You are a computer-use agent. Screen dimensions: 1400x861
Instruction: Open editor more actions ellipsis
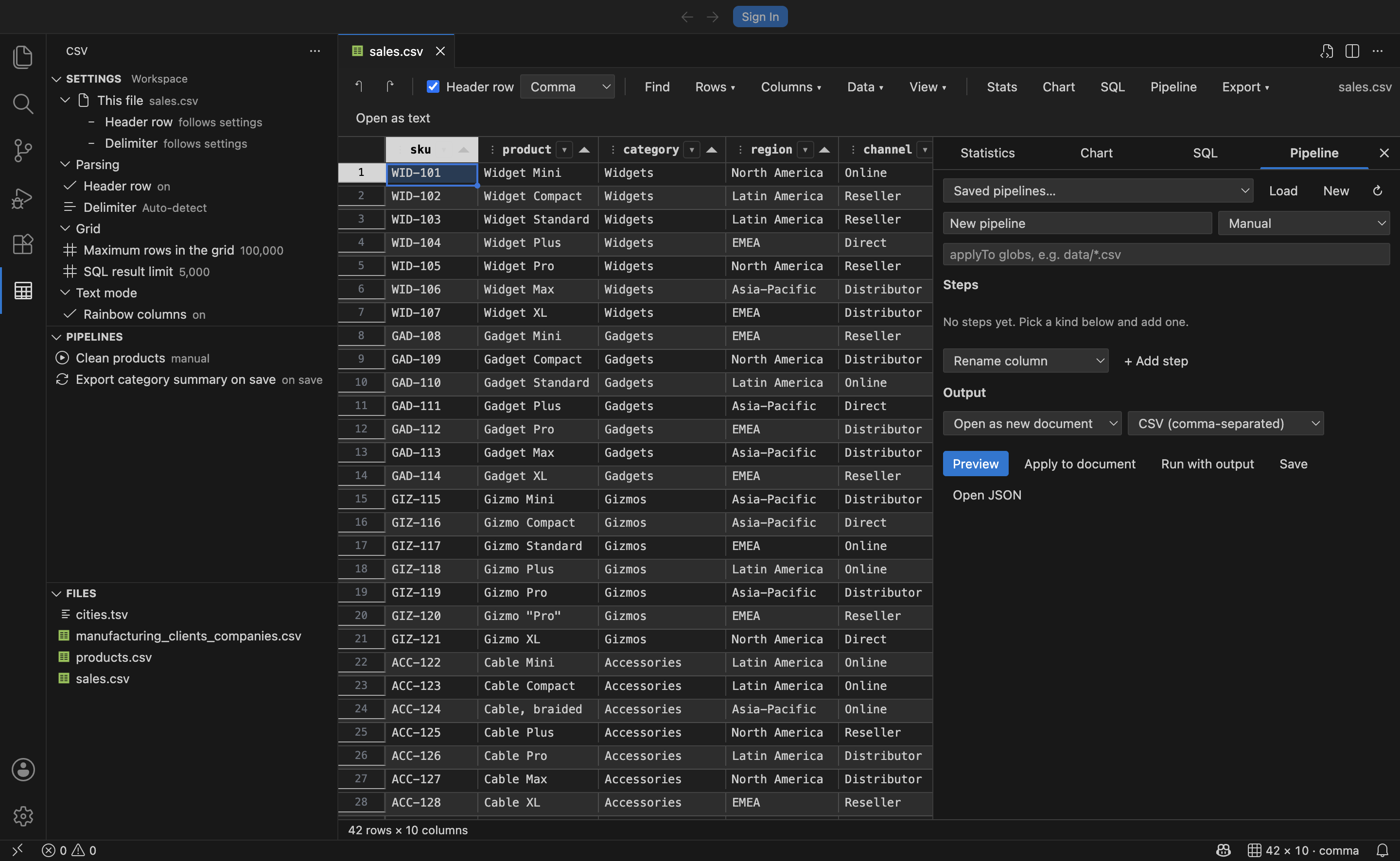1378,51
